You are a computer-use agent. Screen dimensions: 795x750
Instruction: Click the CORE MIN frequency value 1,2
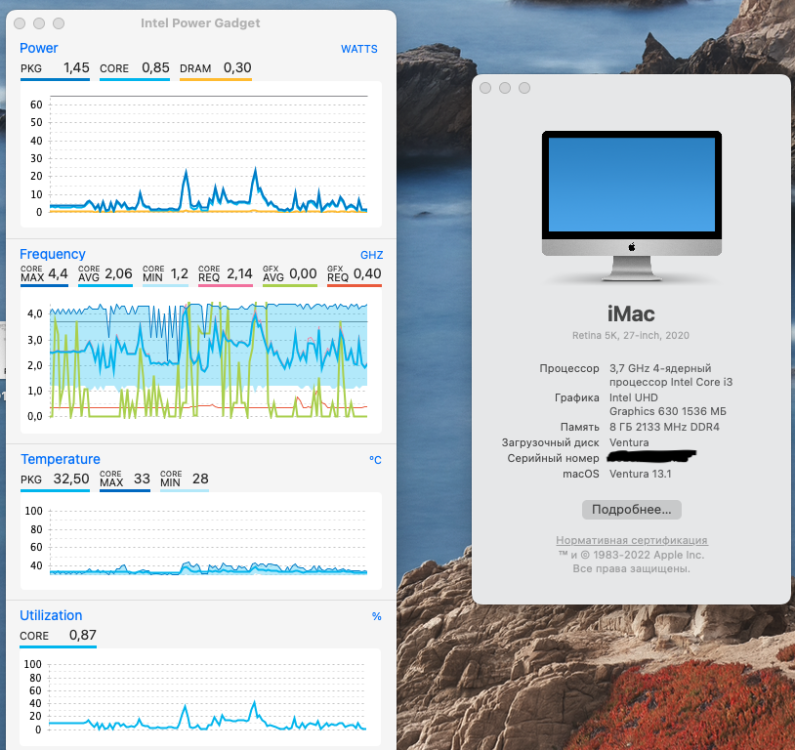[179, 274]
